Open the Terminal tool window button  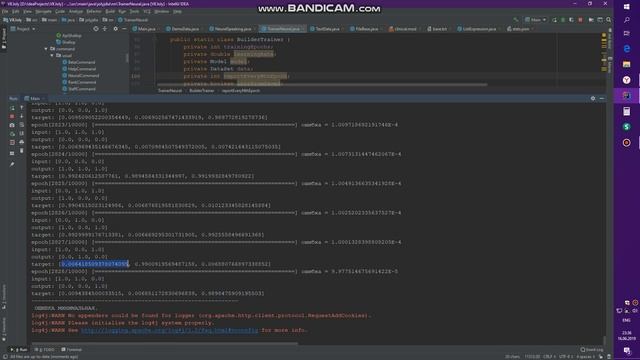point(72,350)
